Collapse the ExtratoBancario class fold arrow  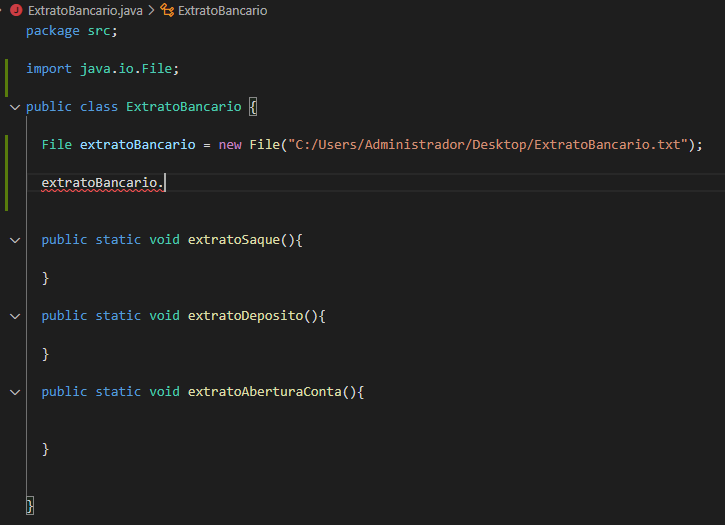[15, 107]
